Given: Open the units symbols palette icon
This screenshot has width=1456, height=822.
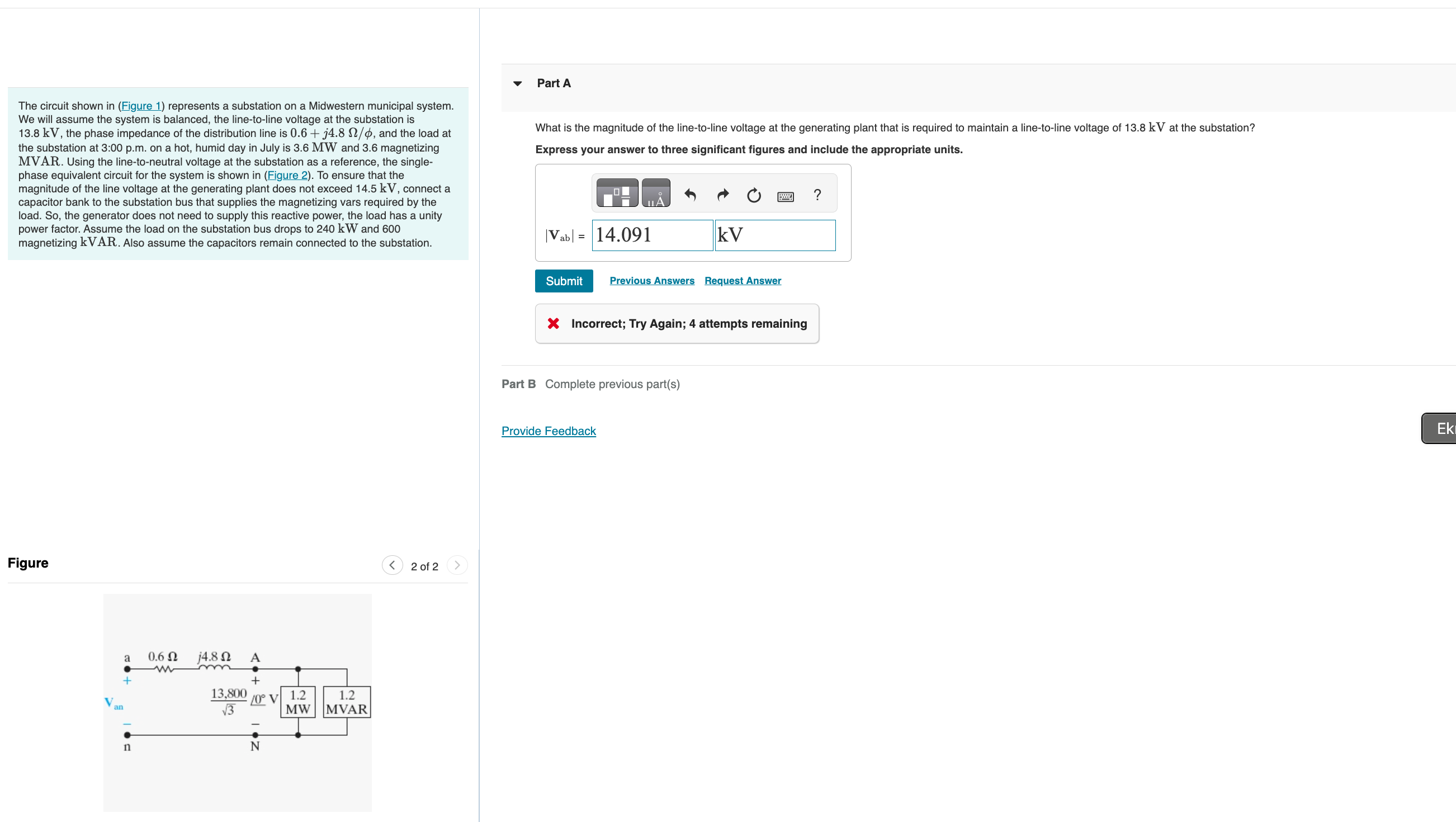Looking at the screenshot, I should click(656, 193).
